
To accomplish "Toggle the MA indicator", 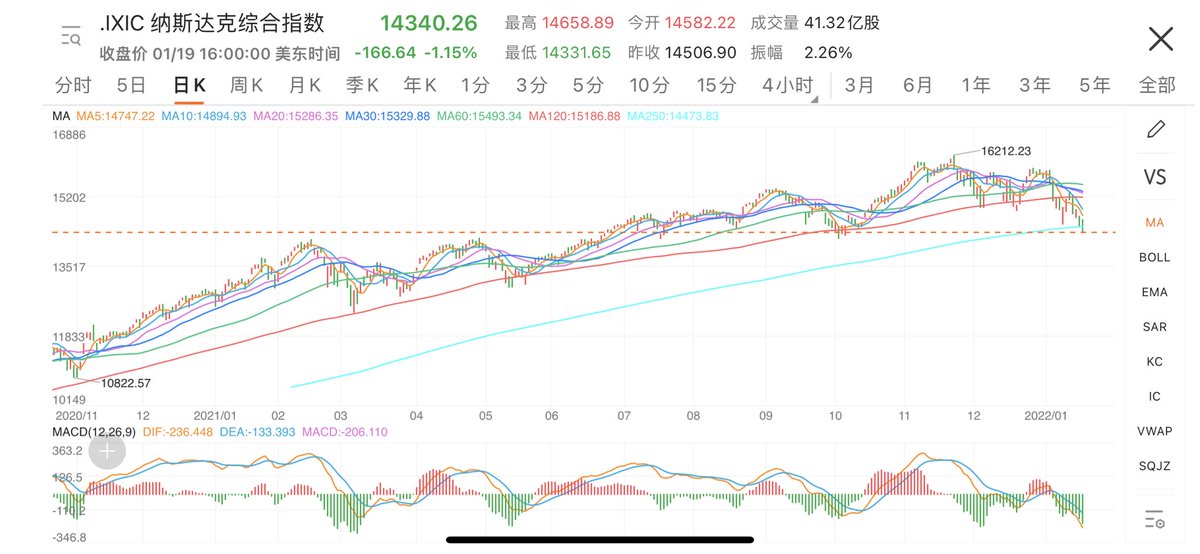I will [1155, 222].
